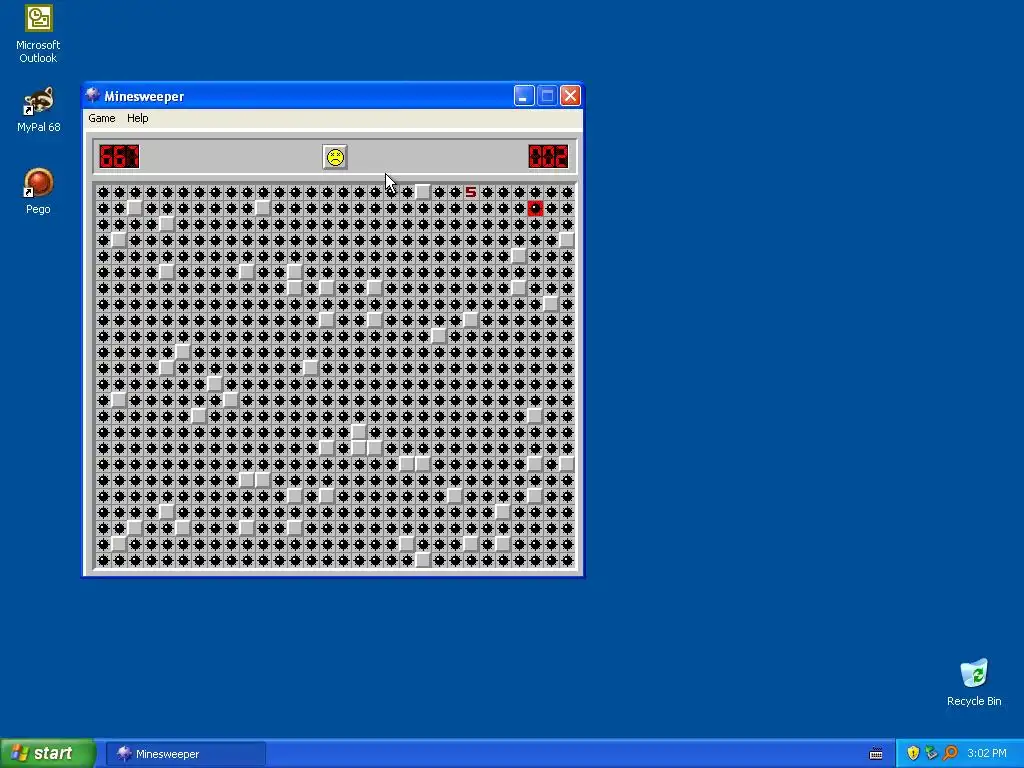Click the mine counter display
This screenshot has height=768, width=1024.
(x=120, y=157)
